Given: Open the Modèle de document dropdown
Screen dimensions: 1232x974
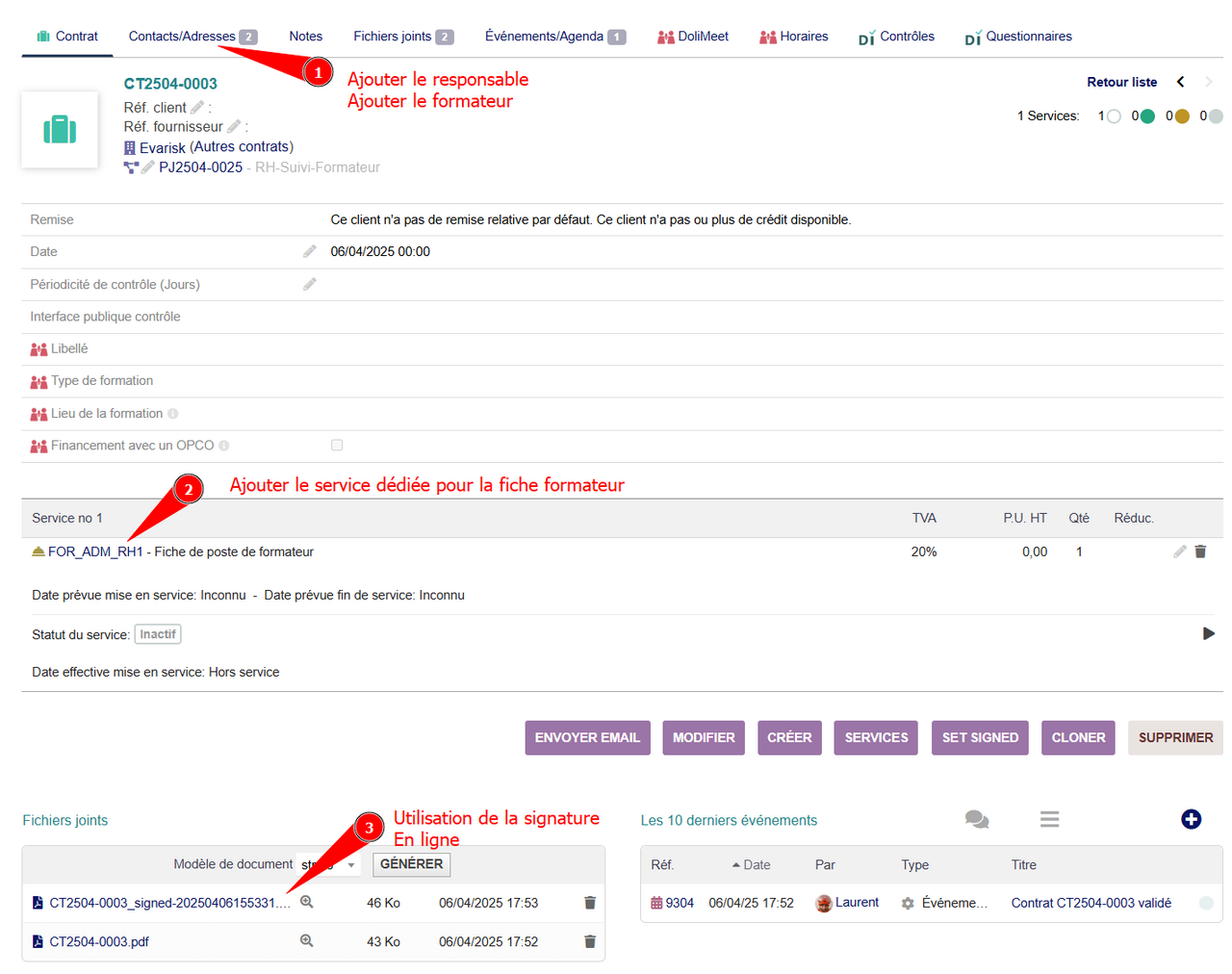Looking at the screenshot, I should (328, 864).
